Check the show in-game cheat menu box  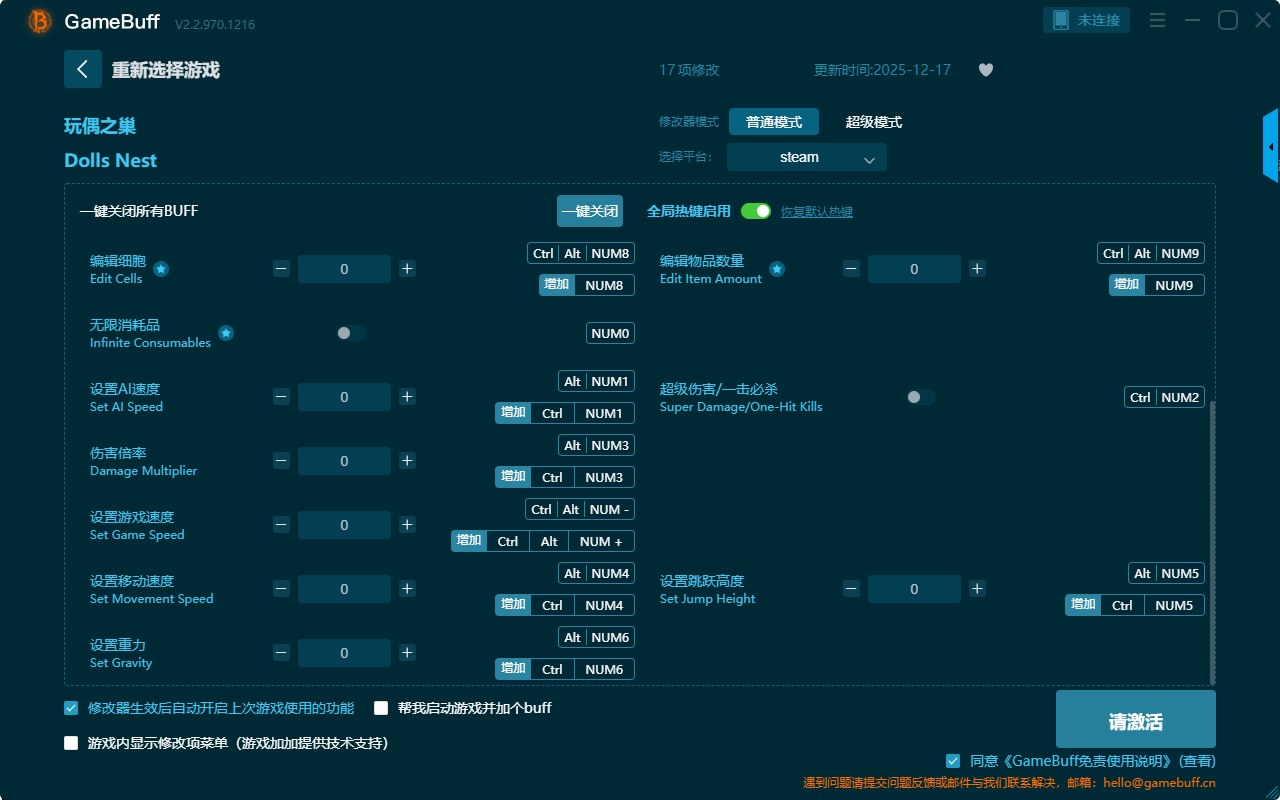point(71,743)
